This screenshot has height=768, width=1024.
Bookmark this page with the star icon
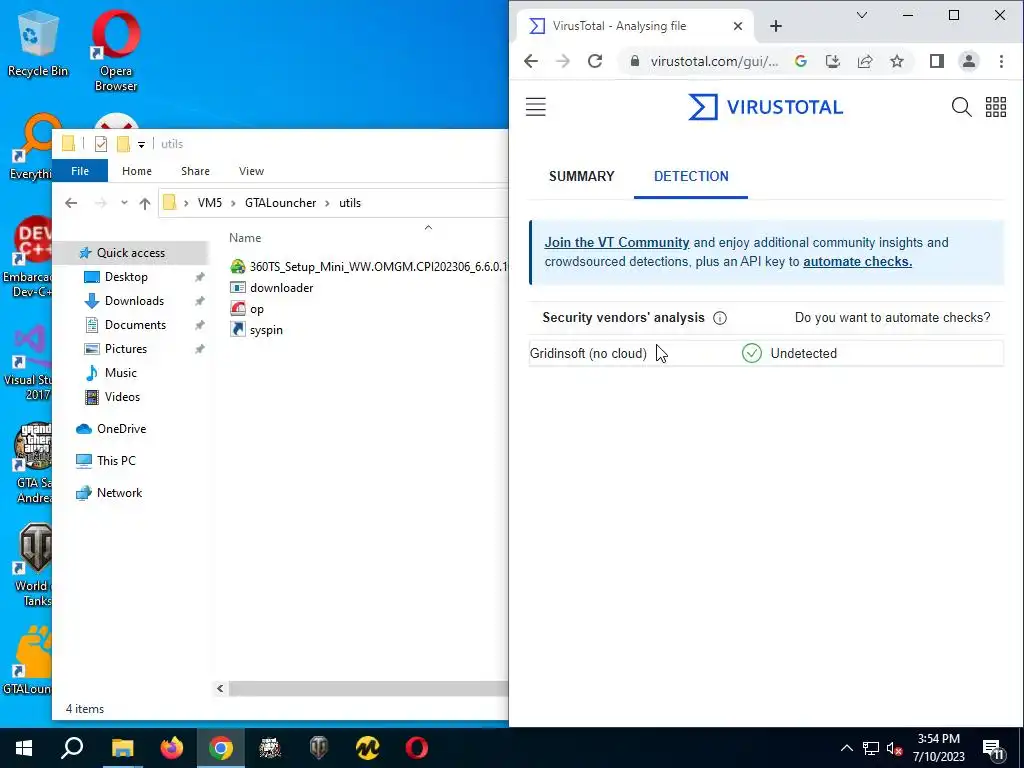pos(897,61)
